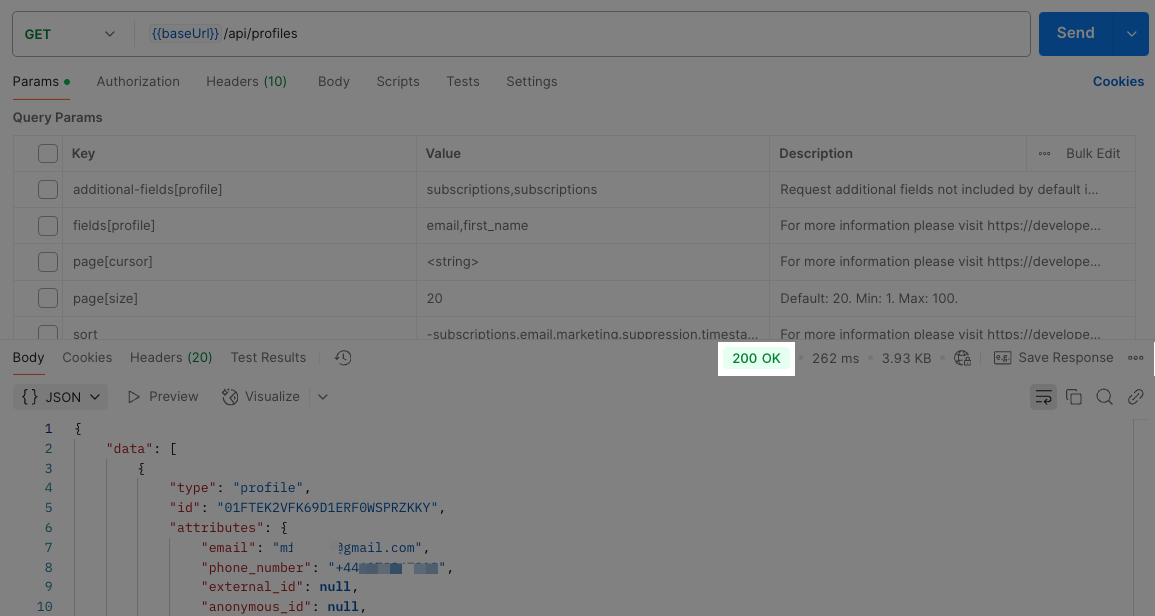Open response more actions via ellipsis icon
Viewport: 1155px width, 616px height.
pos(1135,357)
